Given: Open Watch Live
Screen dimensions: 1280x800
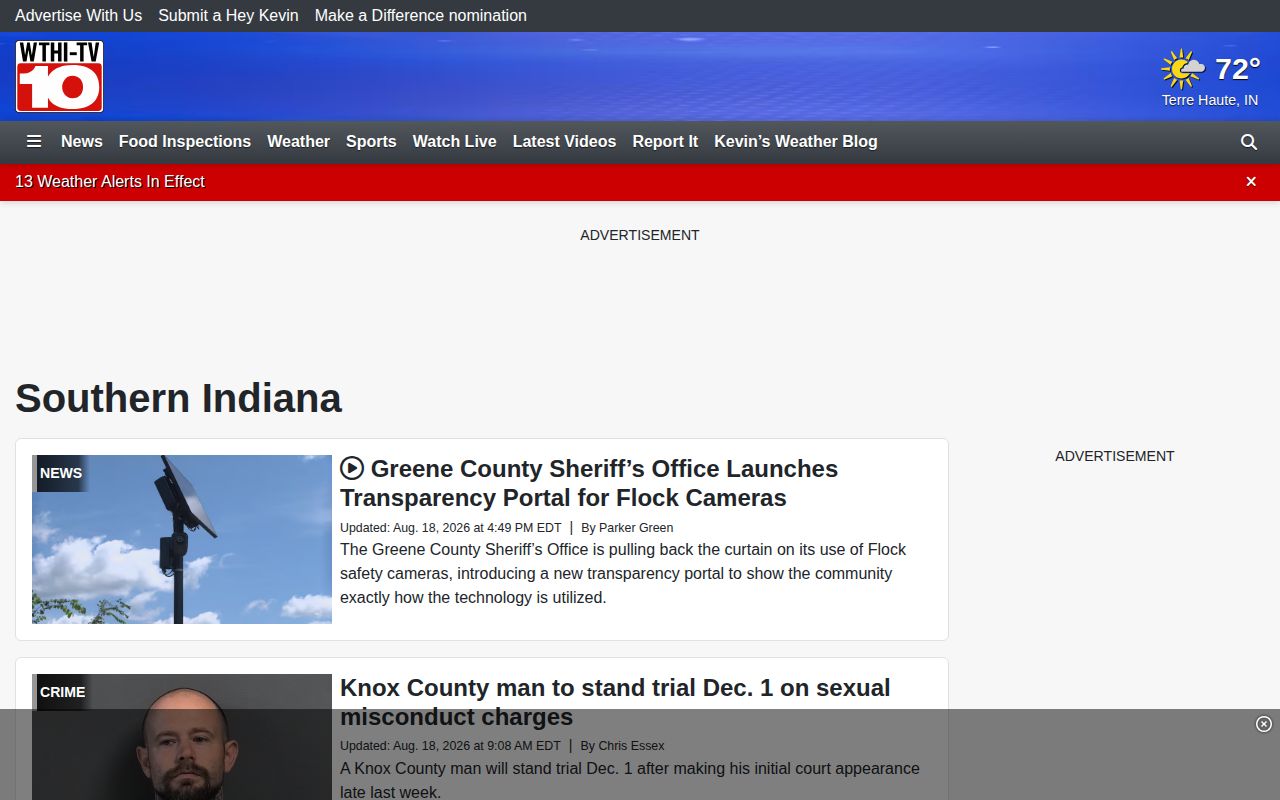Looking at the screenshot, I should (455, 142).
